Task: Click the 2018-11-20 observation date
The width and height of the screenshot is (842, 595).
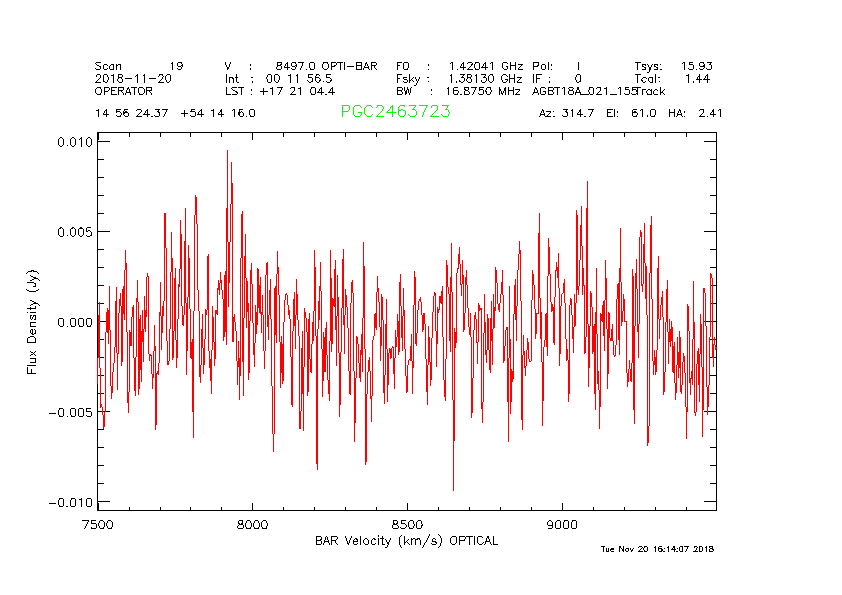Action: (134, 78)
